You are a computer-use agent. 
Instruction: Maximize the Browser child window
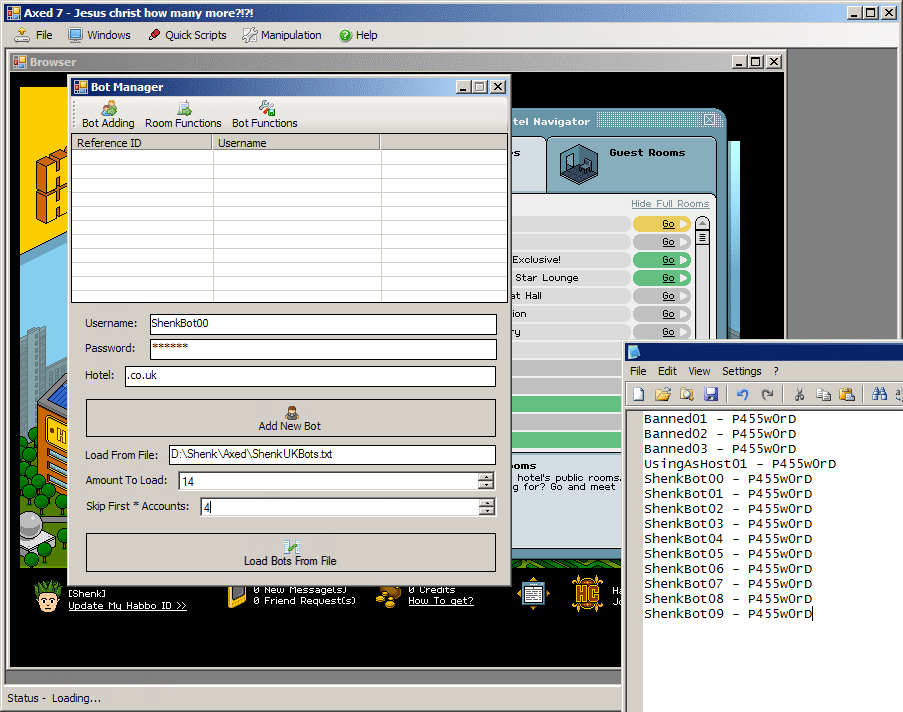pyautogui.click(x=756, y=62)
